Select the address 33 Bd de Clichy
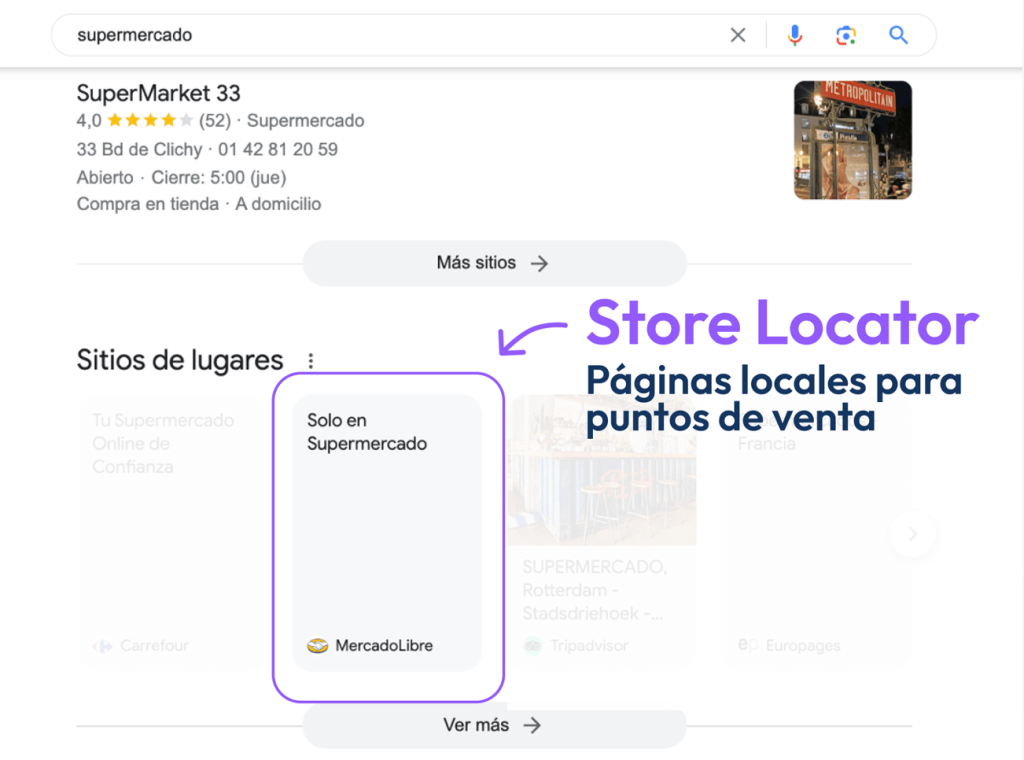 139,150
